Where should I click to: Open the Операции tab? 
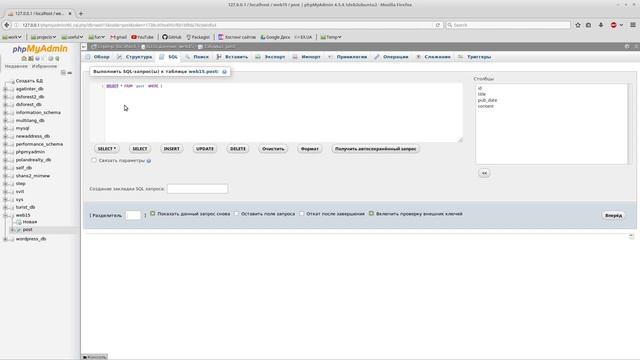(391, 57)
